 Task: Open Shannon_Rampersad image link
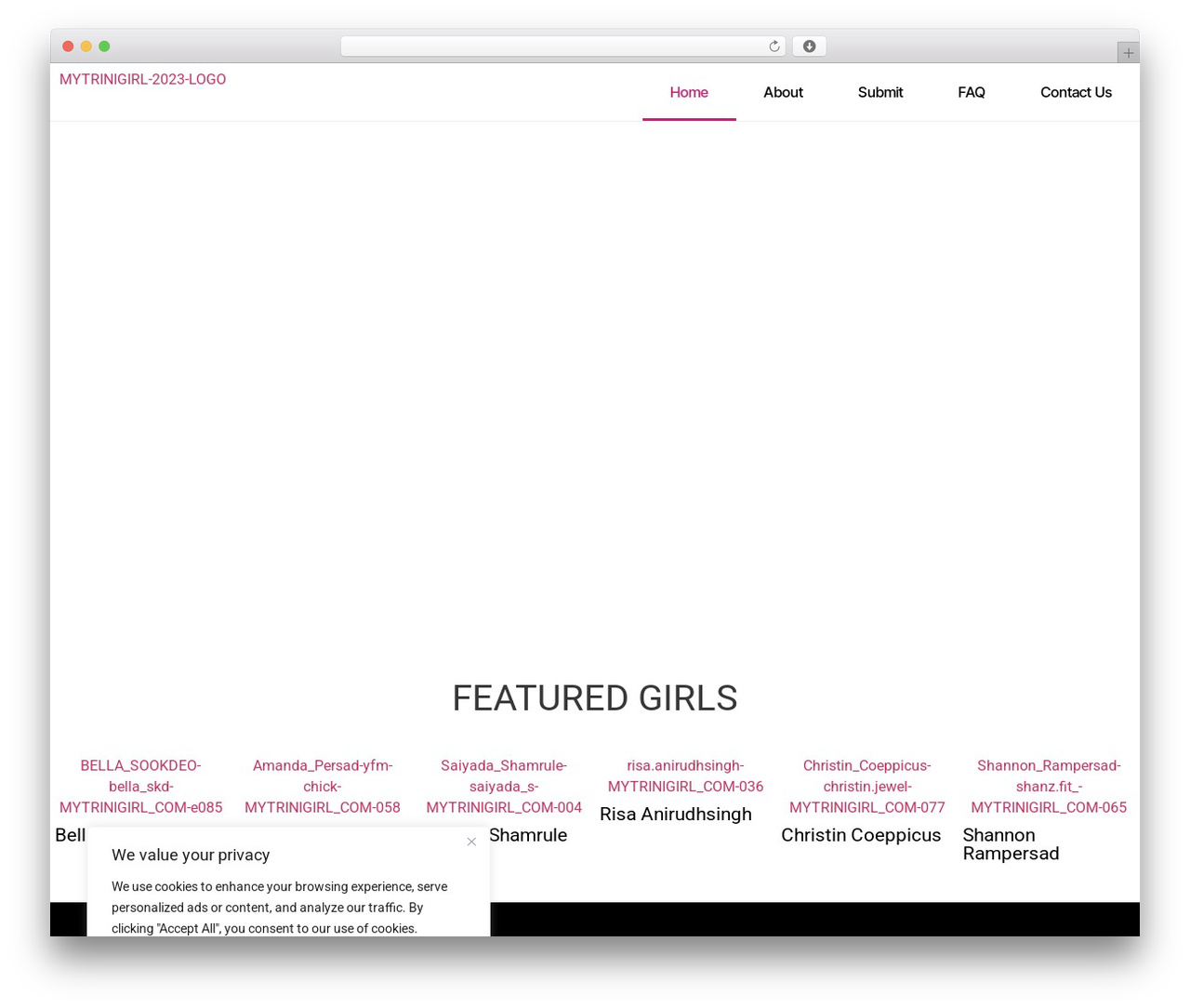1049,787
